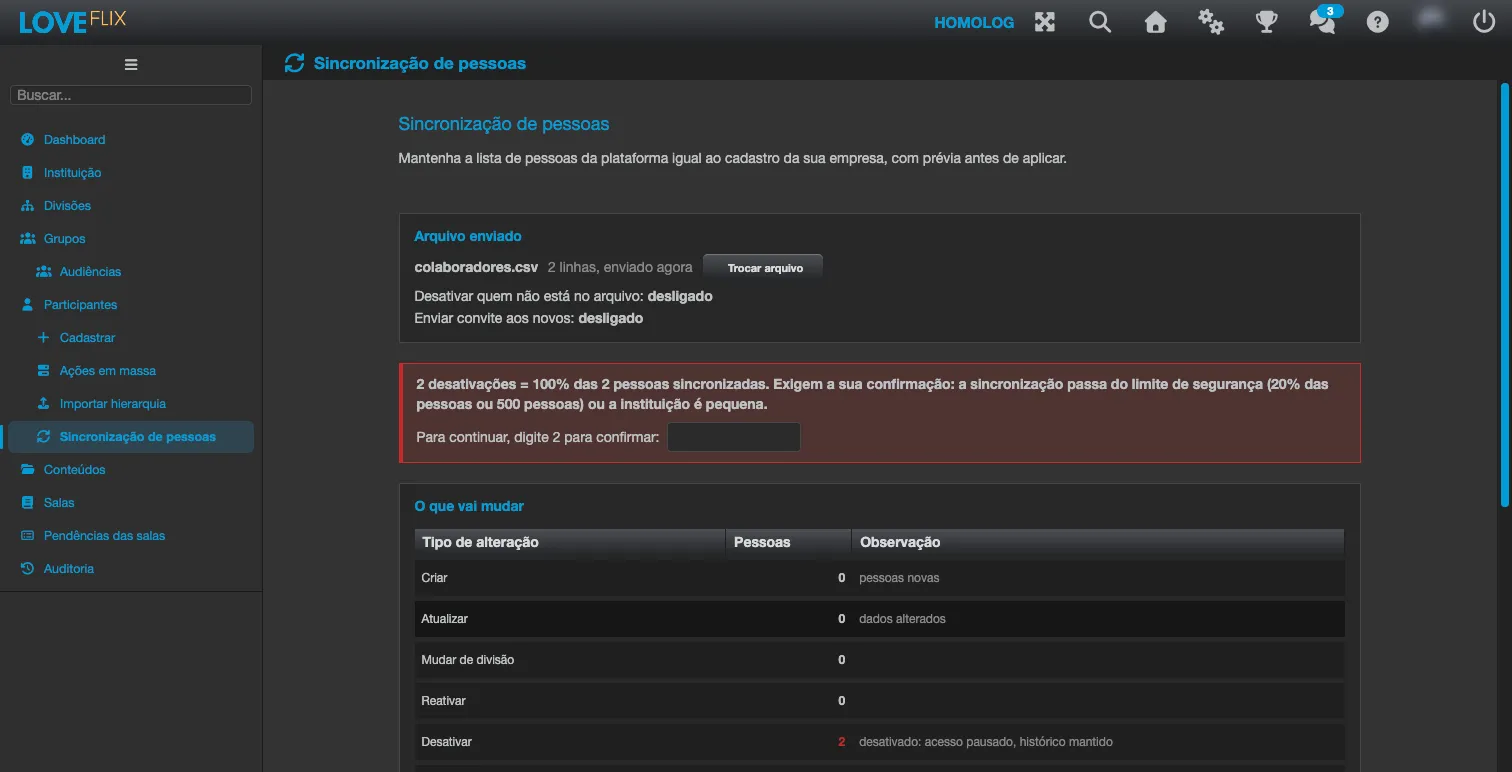Select the Desativar row label
The image size is (1512, 772).
[447, 742]
